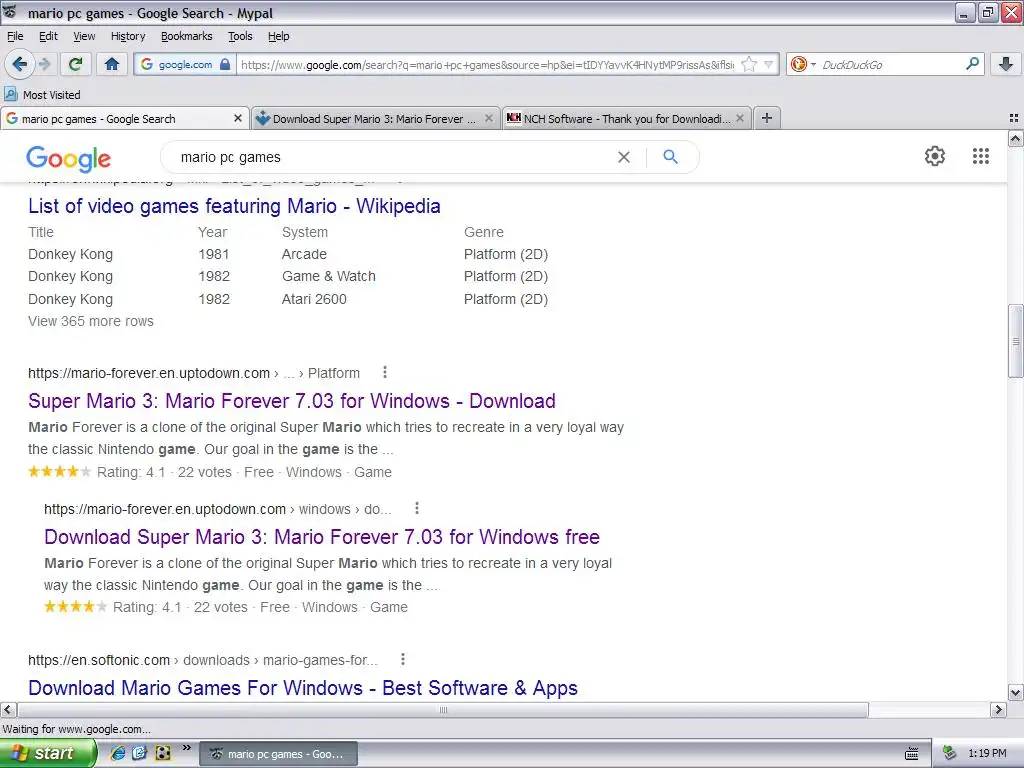
Task: Open the Home page button
Action: tap(112, 64)
